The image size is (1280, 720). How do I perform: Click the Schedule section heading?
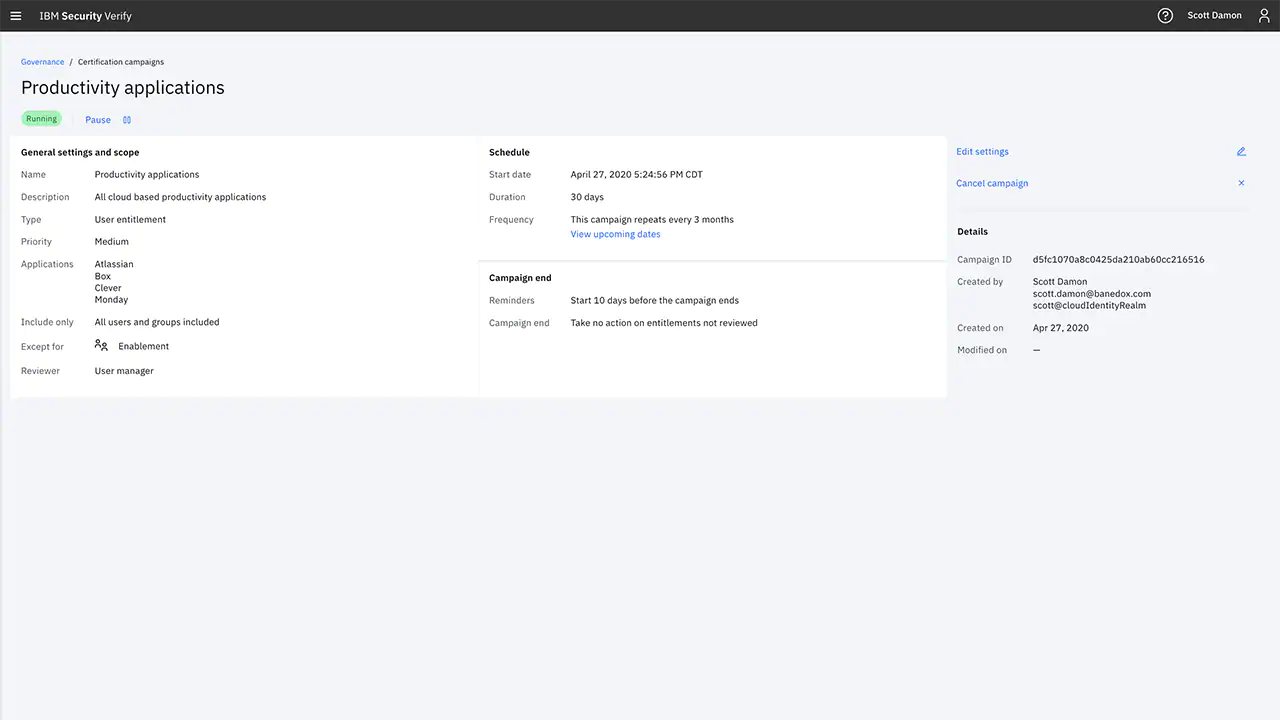[509, 153]
